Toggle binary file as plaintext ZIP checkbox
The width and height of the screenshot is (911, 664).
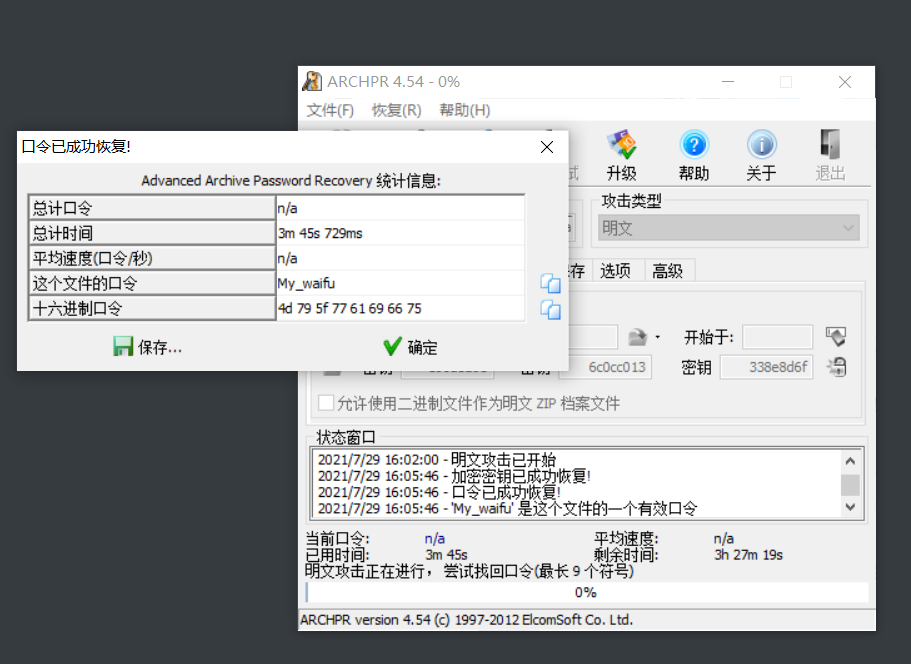click(x=326, y=404)
